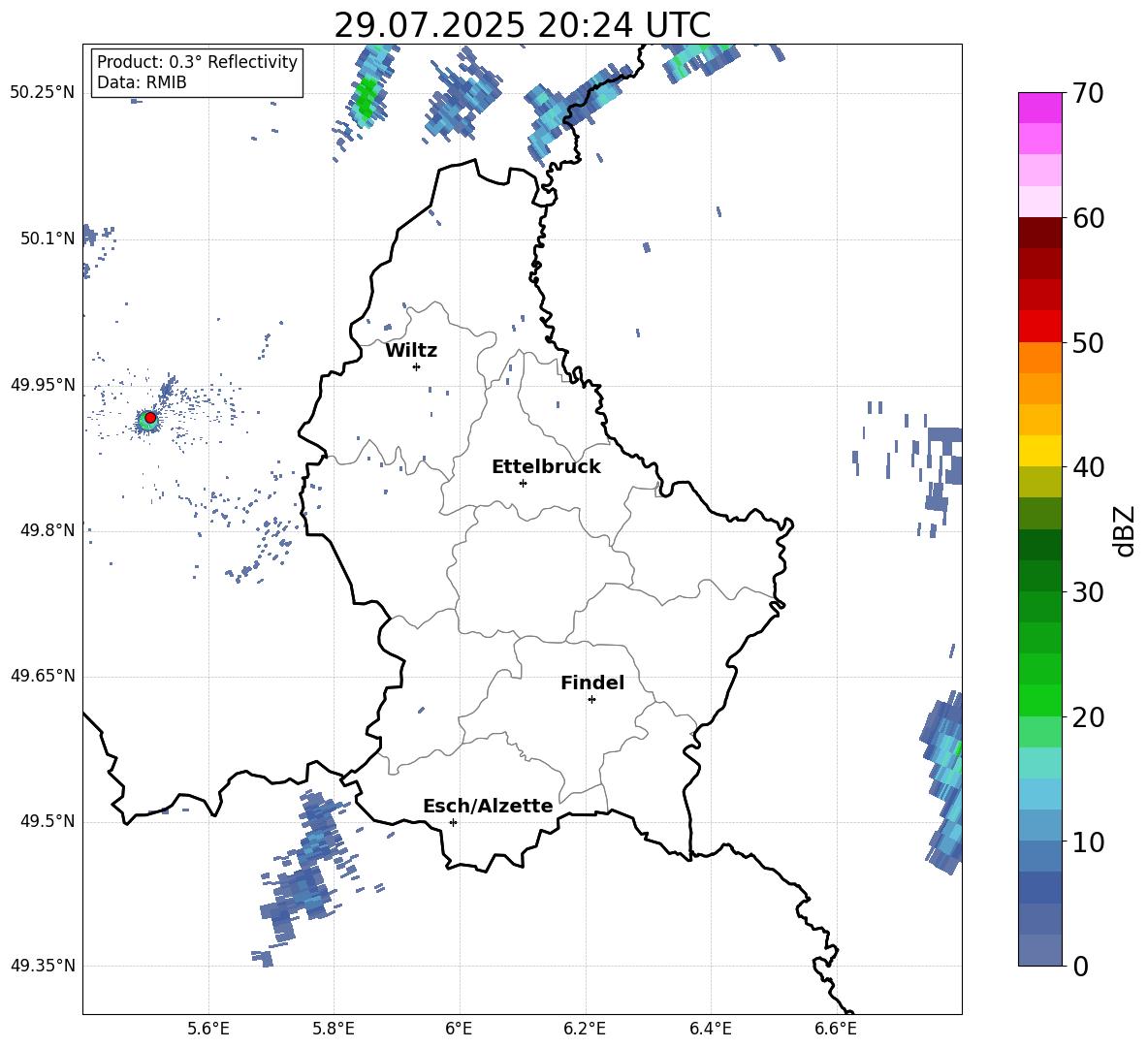Click the latitude label 49.95°N

pyautogui.click(x=42, y=385)
